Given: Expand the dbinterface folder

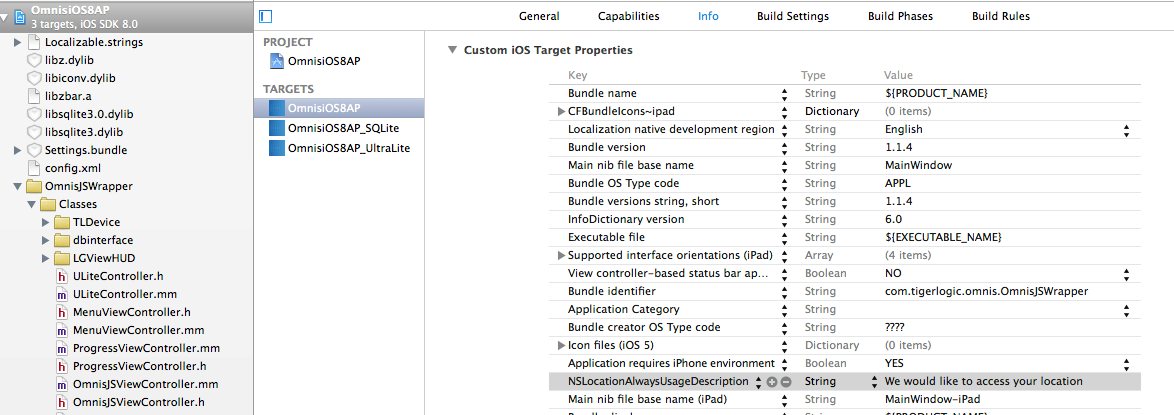Looking at the screenshot, I should pos(46,240).
